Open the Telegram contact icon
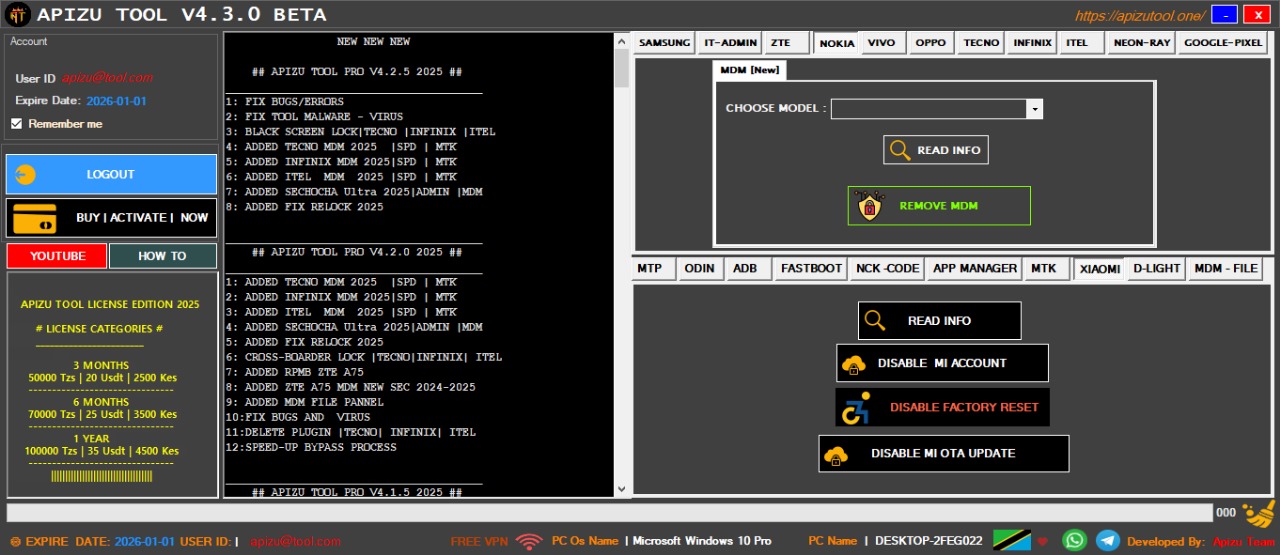 coord(1107,540)
